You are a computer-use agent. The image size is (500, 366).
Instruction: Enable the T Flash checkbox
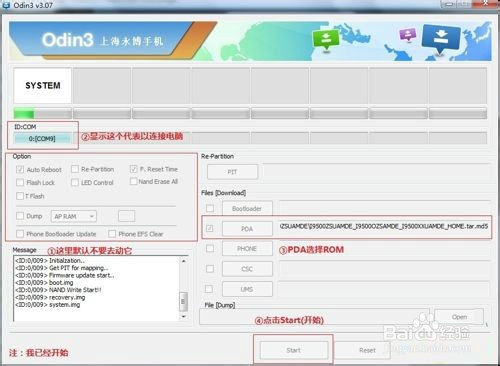[x=20, y=196]
